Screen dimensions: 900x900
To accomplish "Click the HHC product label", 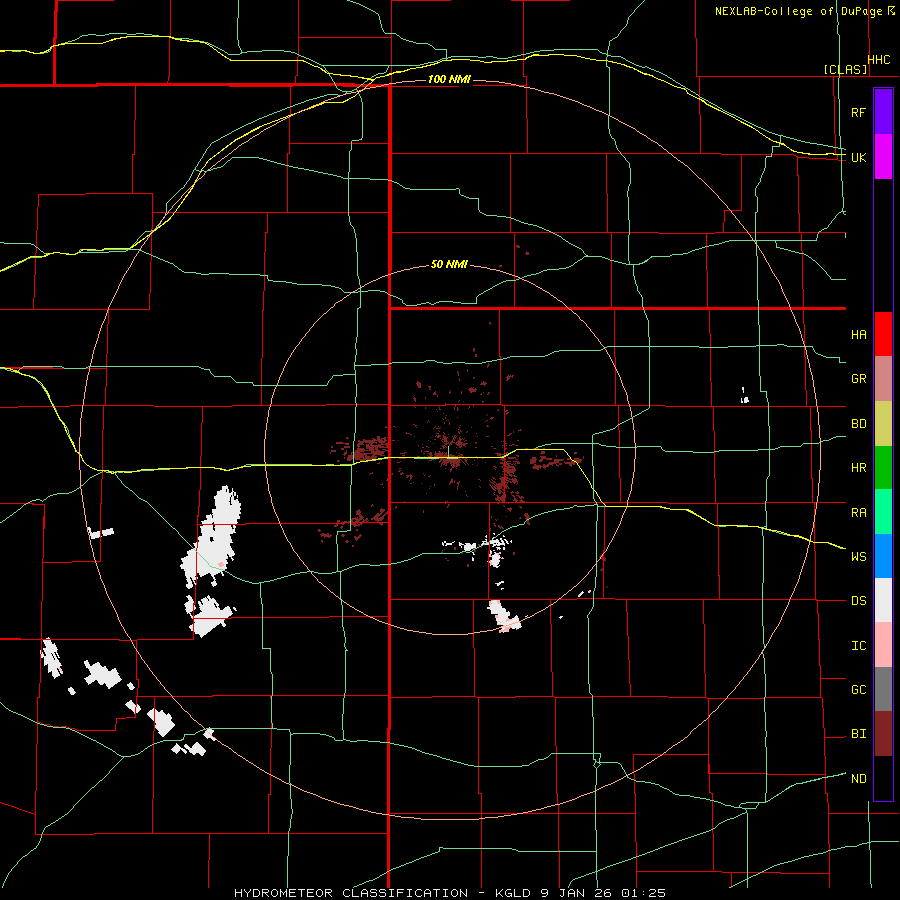I will click(x=879, y=60).
